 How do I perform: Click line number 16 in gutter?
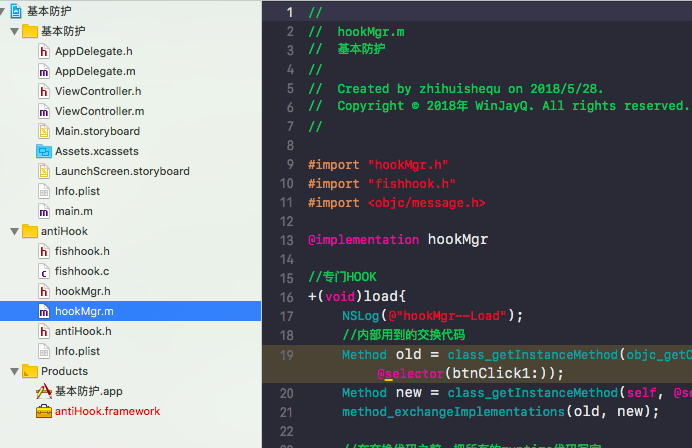(x=287, y=297)
